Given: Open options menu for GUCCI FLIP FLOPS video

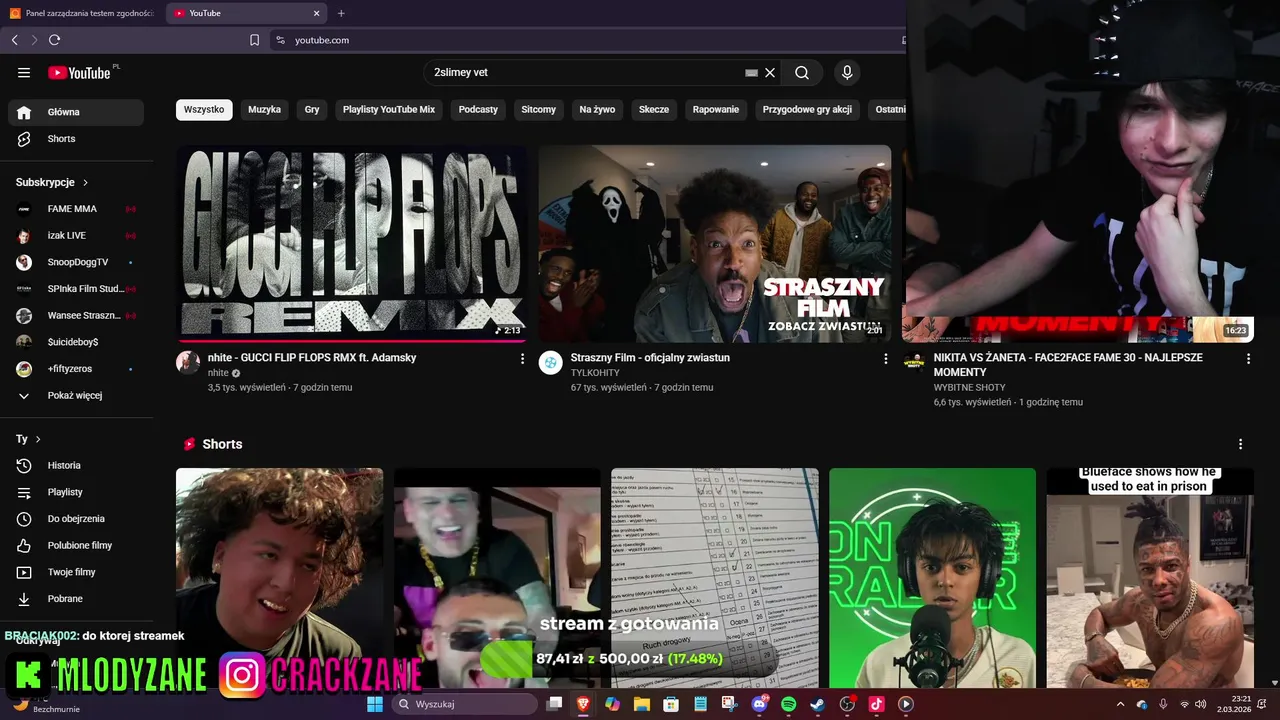Looking at the screenshot, I should pyautogui.click(x=522, y=358).
